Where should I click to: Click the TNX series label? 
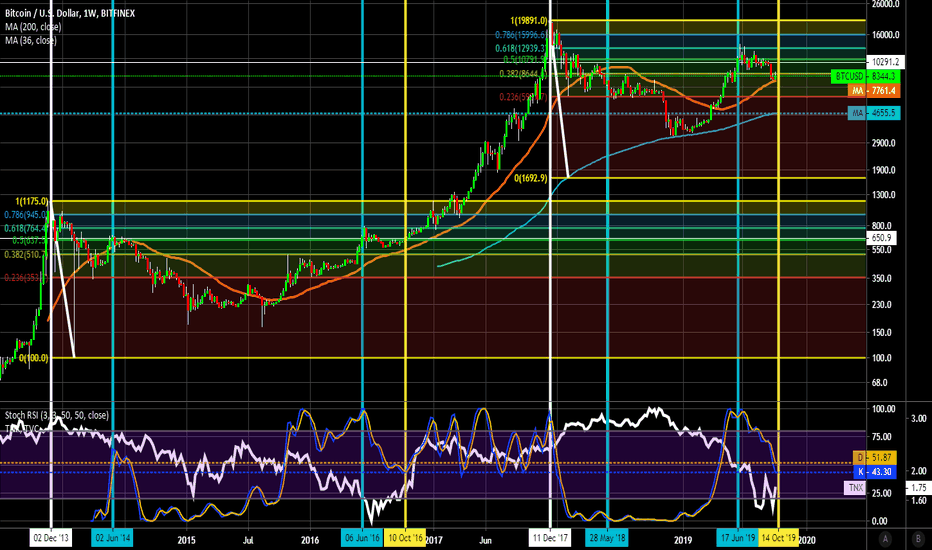855,488
